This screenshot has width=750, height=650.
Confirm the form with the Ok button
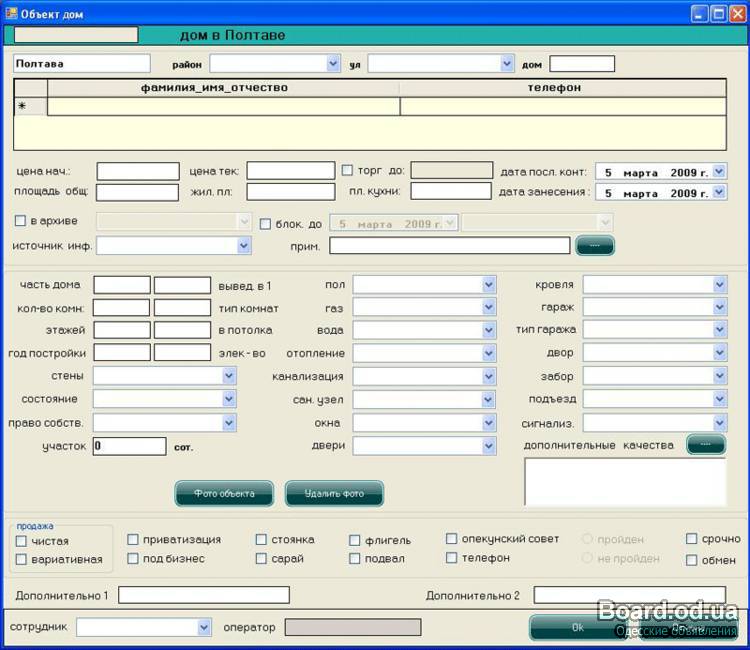[577, 627]
